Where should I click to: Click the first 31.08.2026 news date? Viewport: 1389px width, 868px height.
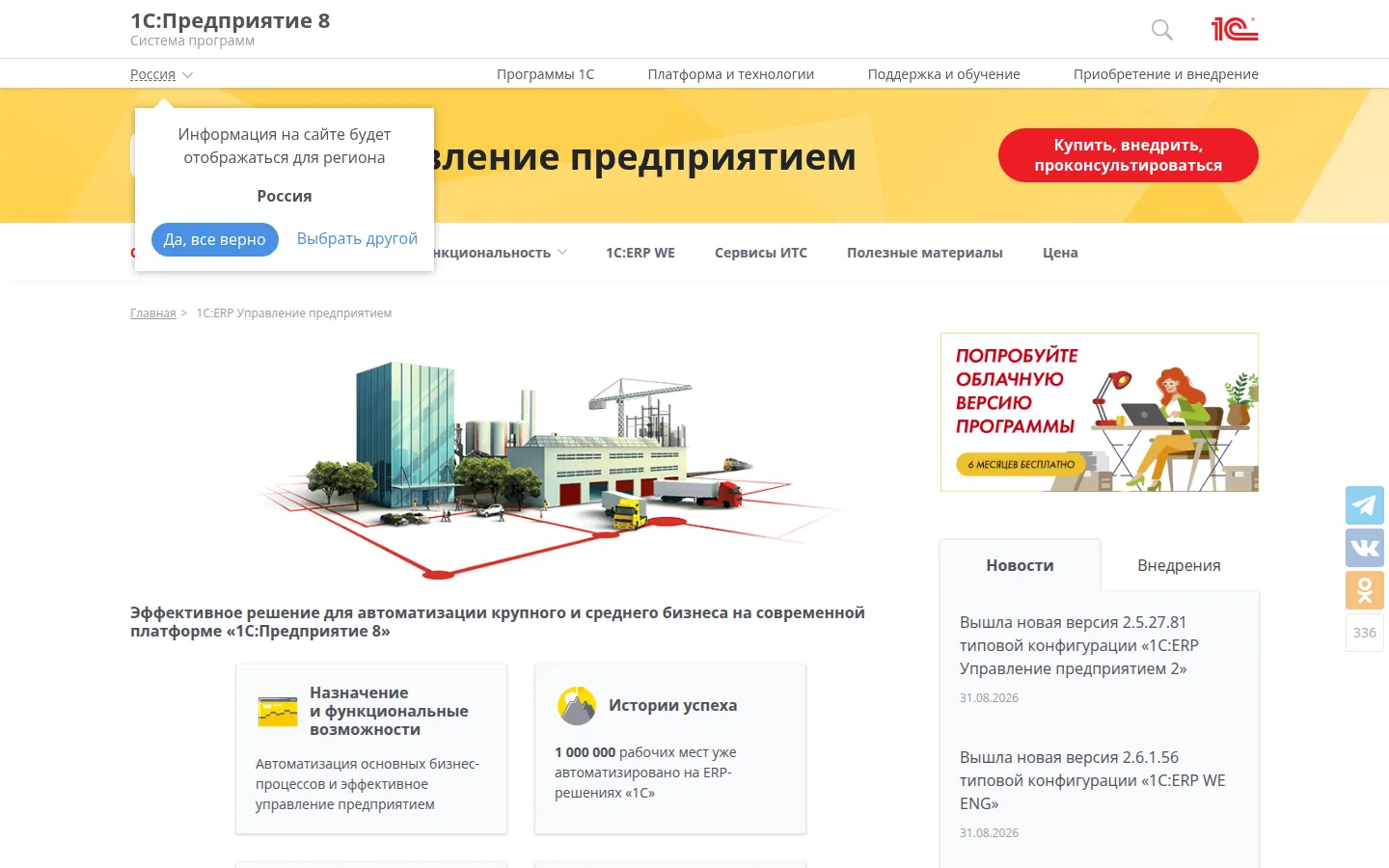989,697
